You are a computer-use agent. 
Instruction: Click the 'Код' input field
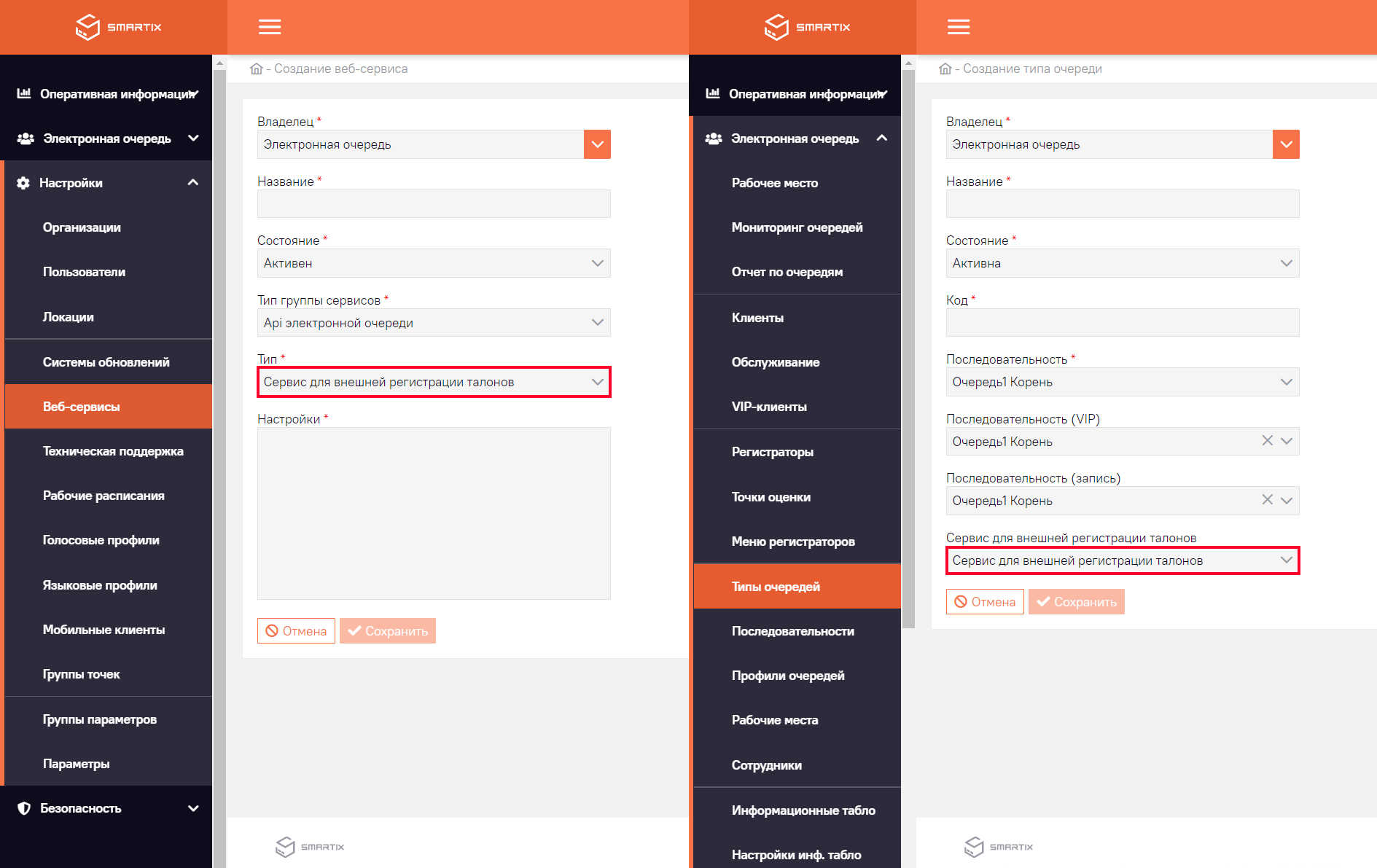[x=1123, y=323]
